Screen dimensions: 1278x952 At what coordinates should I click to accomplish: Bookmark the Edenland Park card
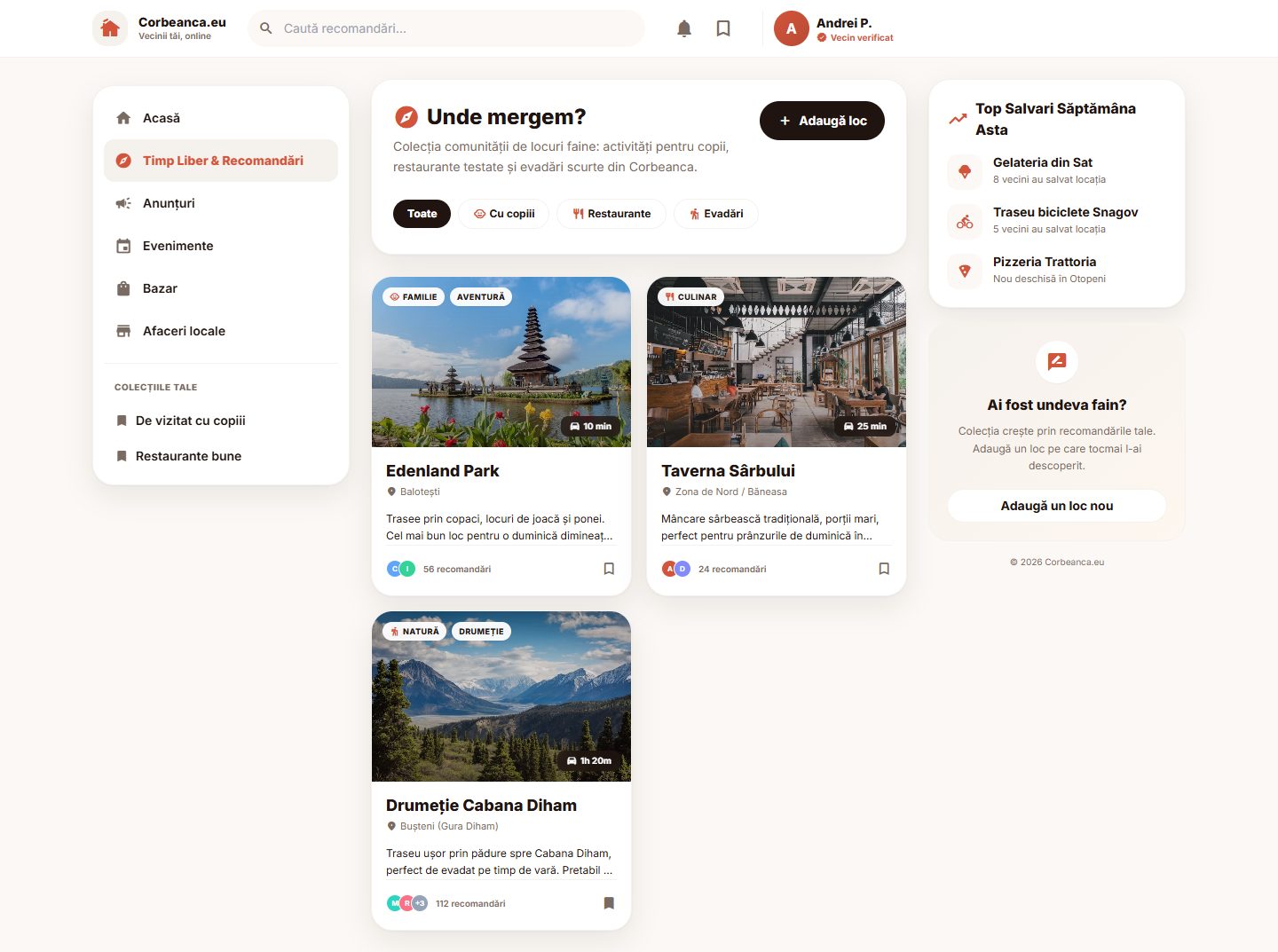point(609,569)
